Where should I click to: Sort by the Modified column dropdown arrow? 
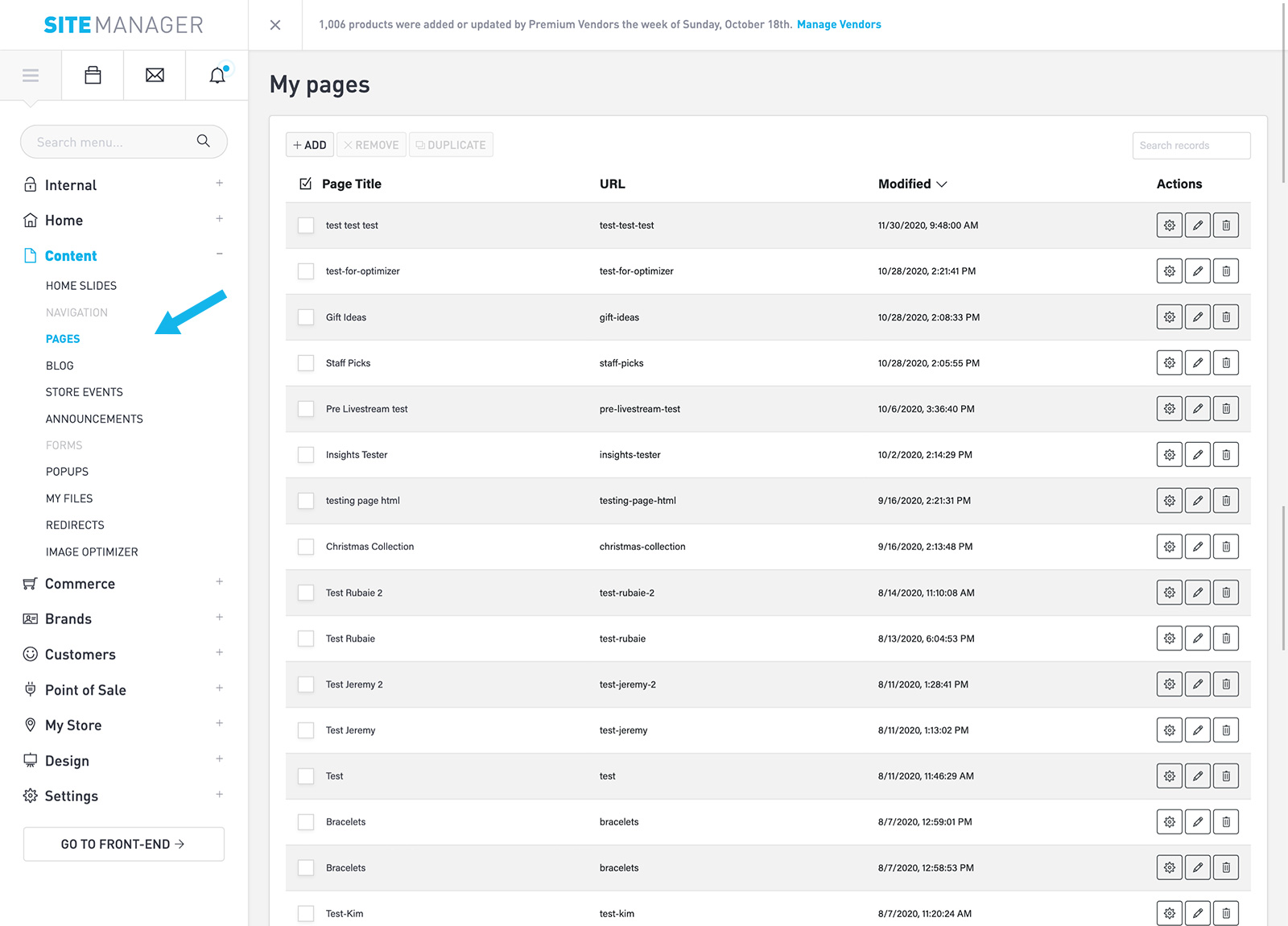[942, 184]
